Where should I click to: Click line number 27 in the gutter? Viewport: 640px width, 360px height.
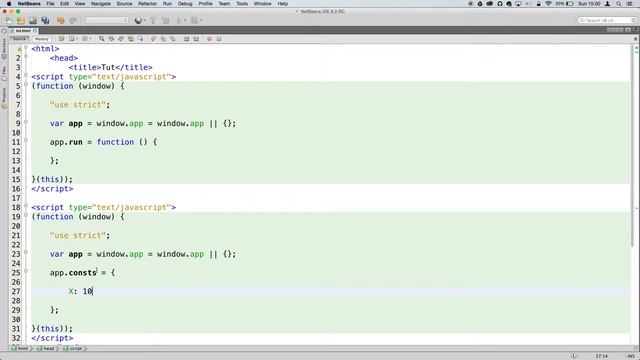[16, 291]
